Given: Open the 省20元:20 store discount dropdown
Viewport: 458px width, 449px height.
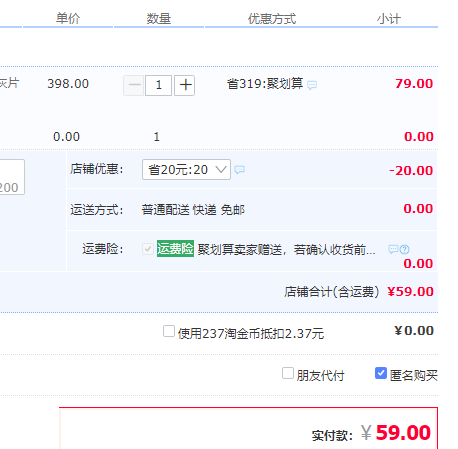Looking at the screenshot, I should (x=186, y=170).
